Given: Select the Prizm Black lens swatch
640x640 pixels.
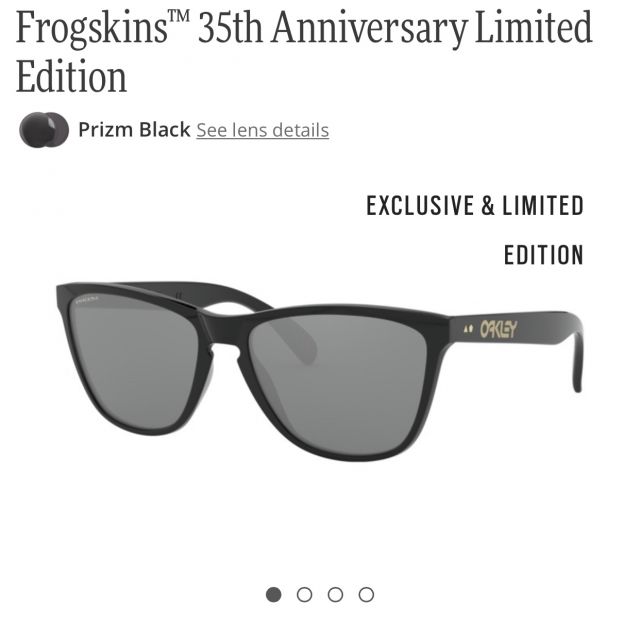Looking at the screenshot, I should point(44,130).
